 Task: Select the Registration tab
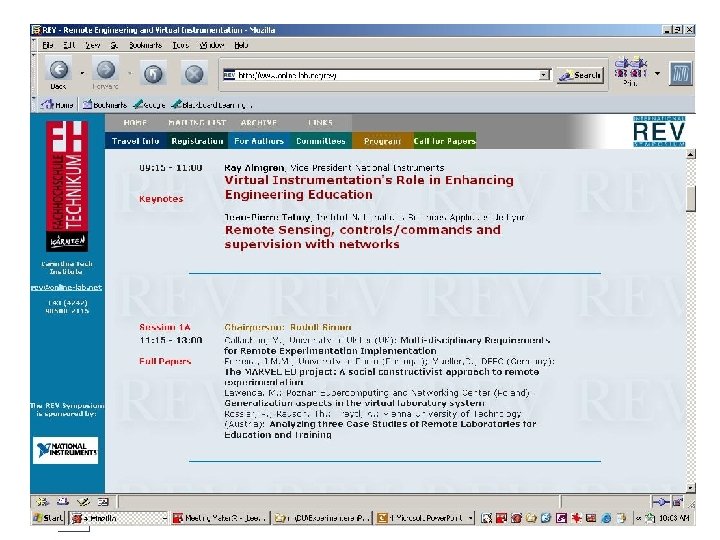(x=197, y=141)
